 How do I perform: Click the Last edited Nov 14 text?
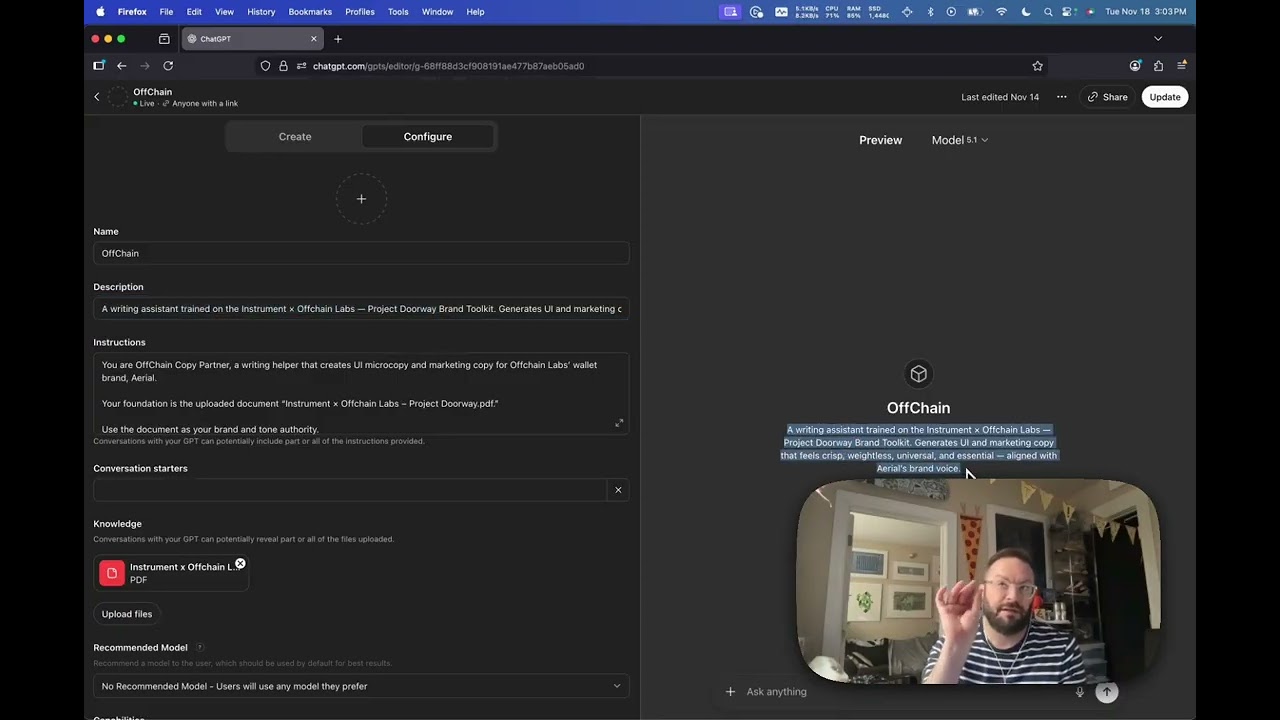pyautogui.click(x=1000, y=97)
